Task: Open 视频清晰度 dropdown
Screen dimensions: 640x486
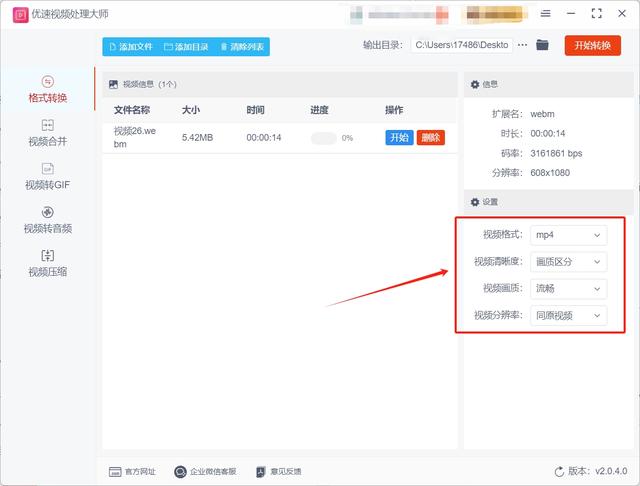Action: click(569, 262)
